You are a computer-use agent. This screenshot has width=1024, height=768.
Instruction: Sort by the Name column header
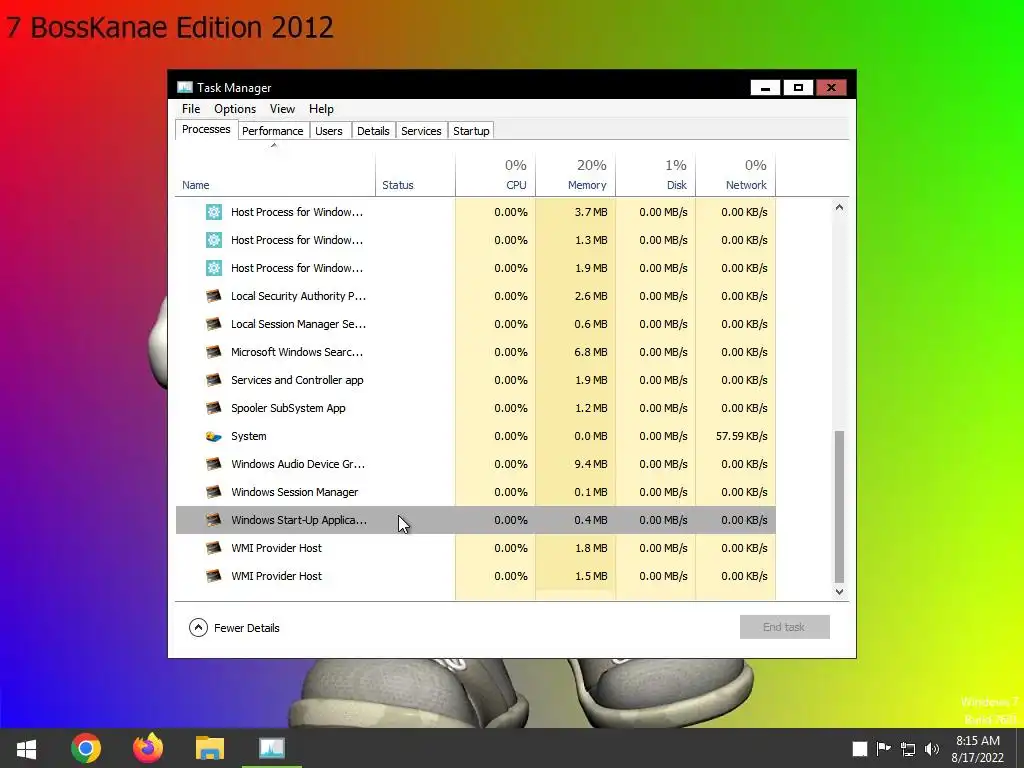(275, 174)
